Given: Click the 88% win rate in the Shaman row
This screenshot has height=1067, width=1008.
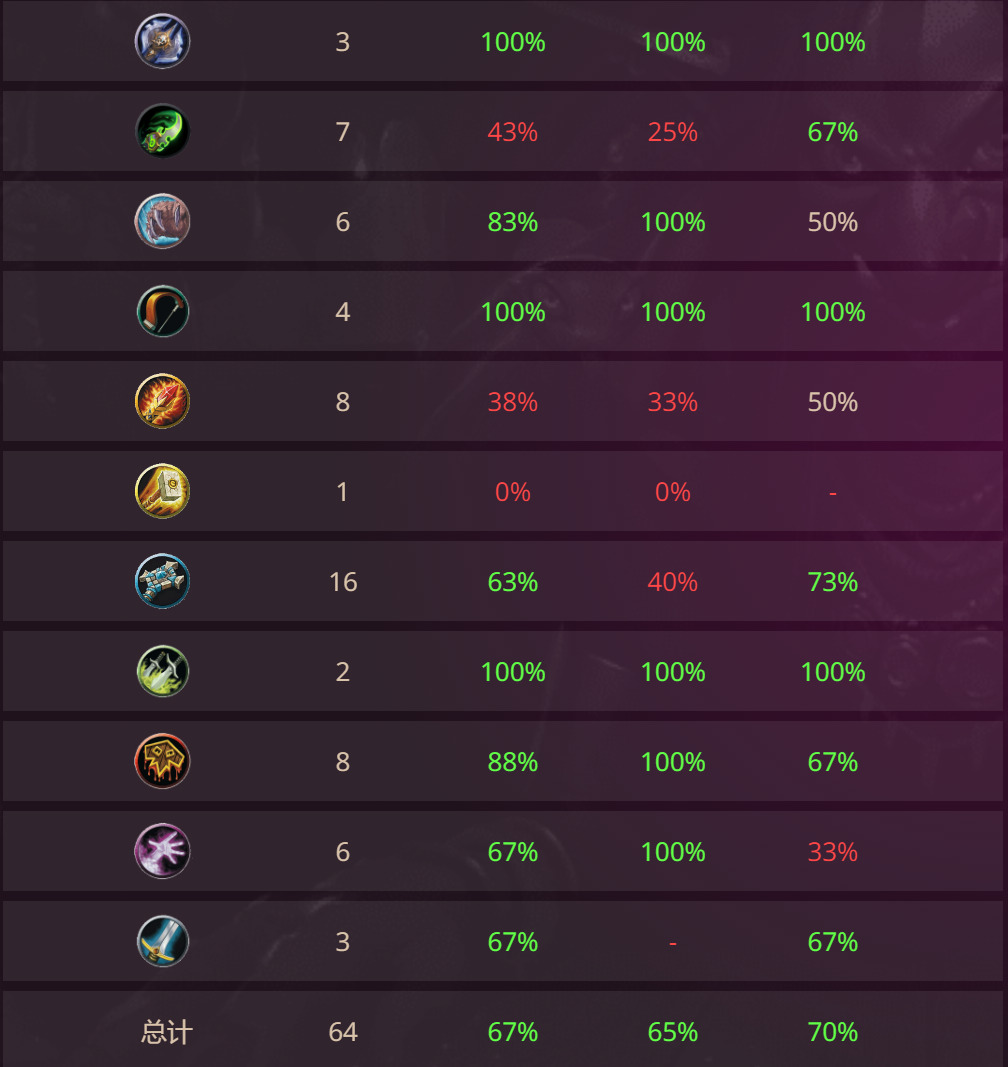Looking at the screenshot, I should click(x=513, y=762).
